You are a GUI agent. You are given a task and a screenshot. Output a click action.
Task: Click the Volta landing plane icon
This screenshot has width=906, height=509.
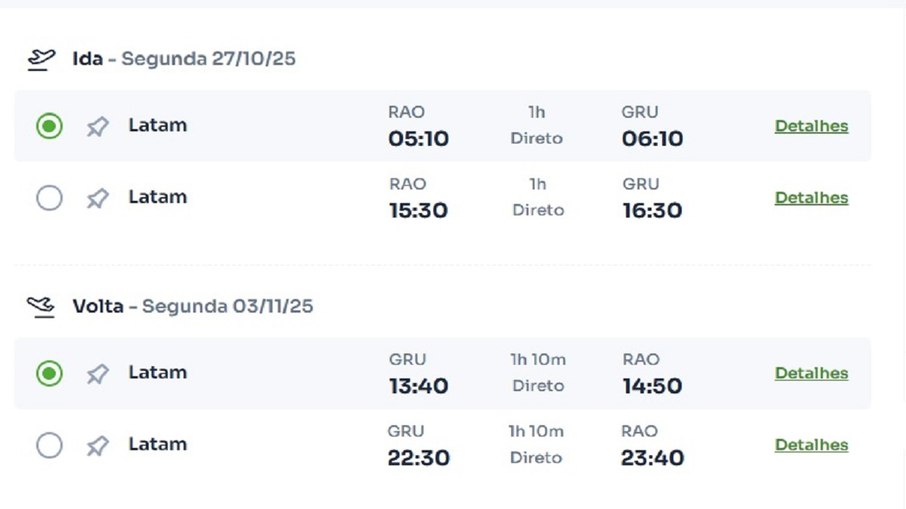click(x=41, y=307)
